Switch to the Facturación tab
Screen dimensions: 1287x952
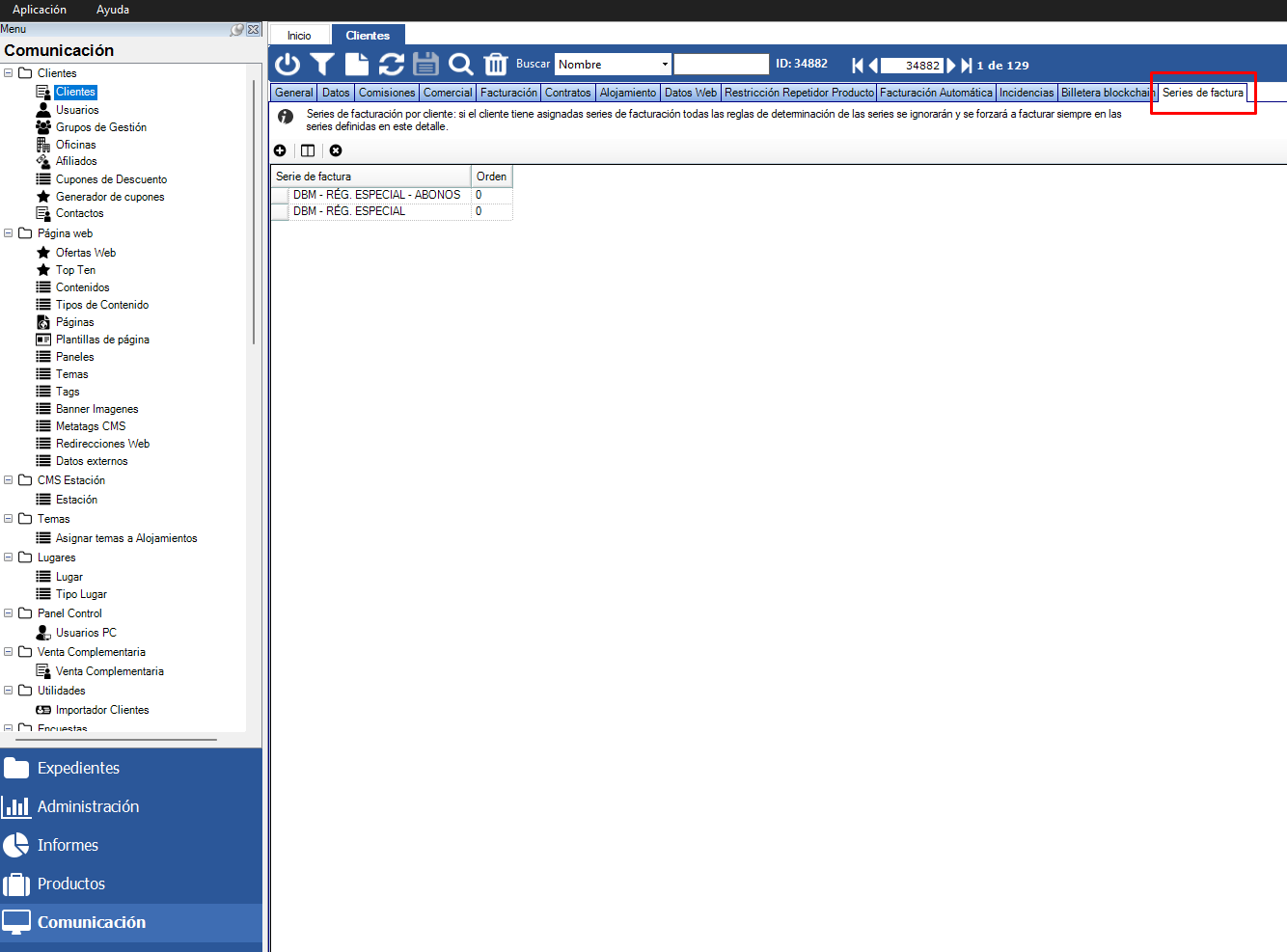pyautogui.click(x=508, y=93)
